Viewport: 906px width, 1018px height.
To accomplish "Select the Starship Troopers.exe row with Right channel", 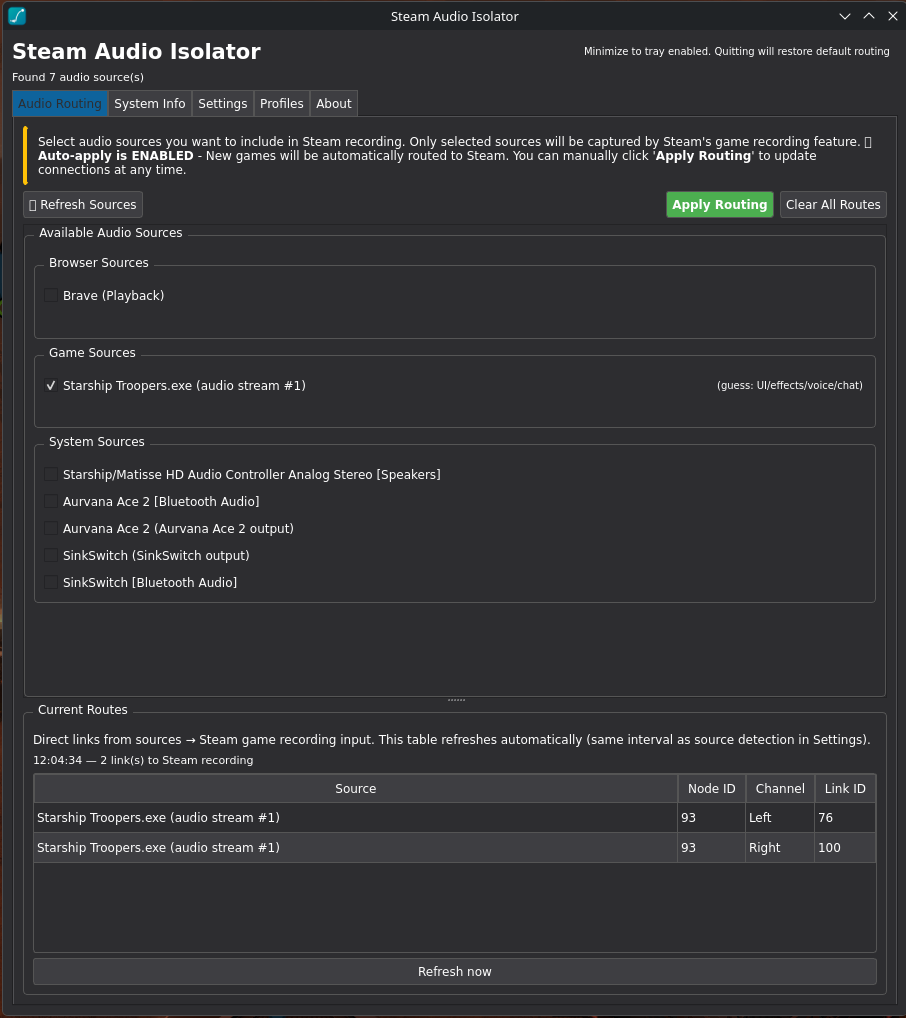I will [455, 847].
